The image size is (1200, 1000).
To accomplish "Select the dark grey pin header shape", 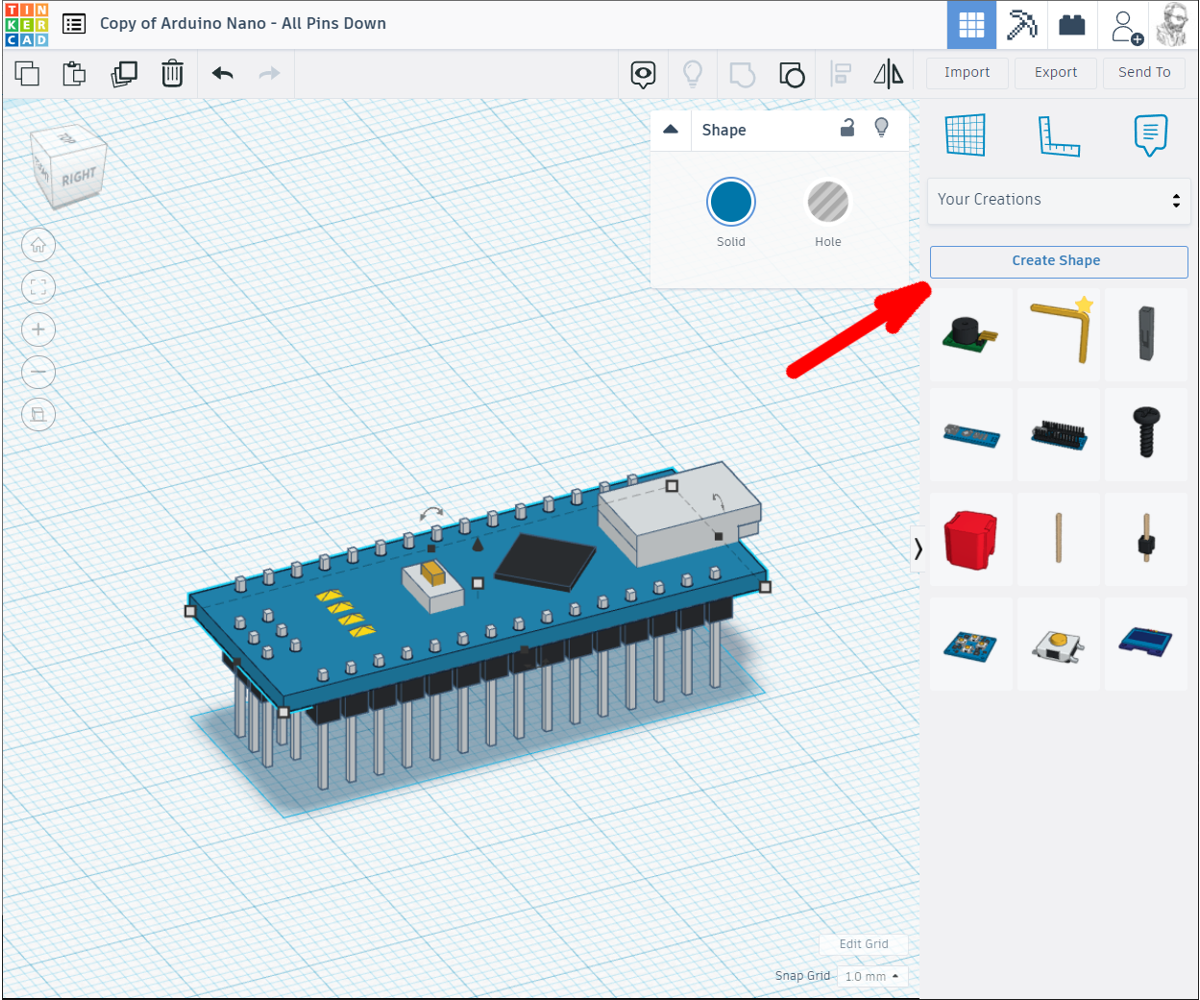I will click(1147, 335).
